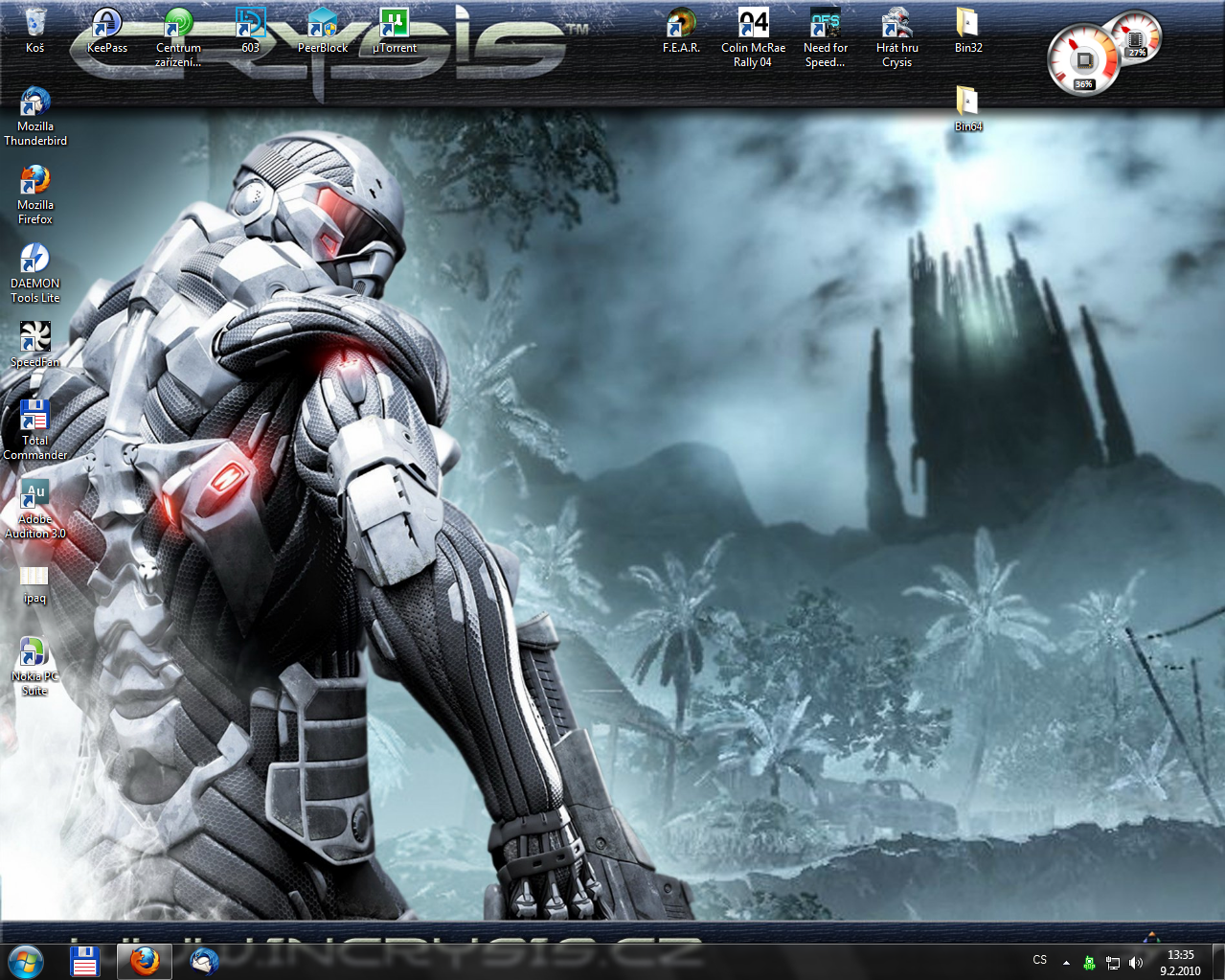The height and width of the screenshot is (980, 1225).
Task: Click the SpeedFan desktop shortcut
Action: tap(35, 337)
